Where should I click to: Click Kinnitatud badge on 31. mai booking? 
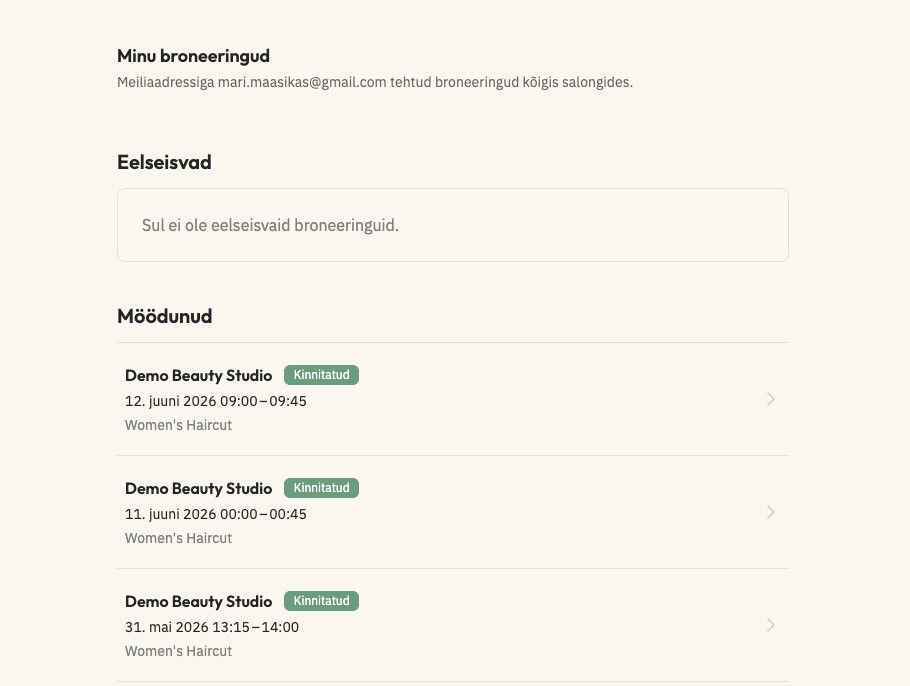coord(322,601)
